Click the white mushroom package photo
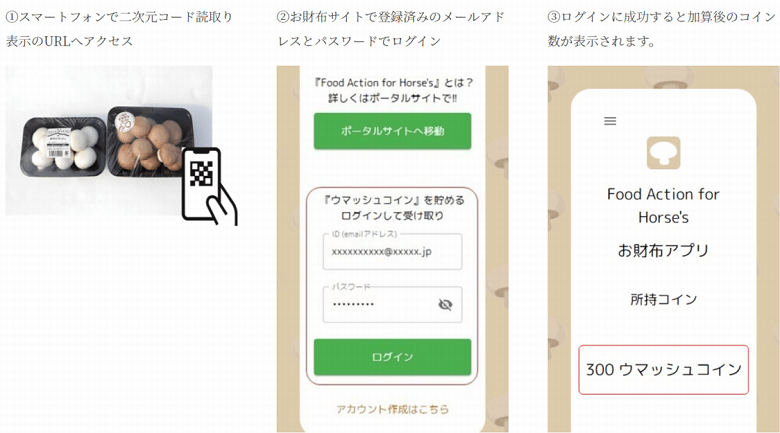Viewport: 780px width, 433px height. pyautogui.click(x=63, y=148)
